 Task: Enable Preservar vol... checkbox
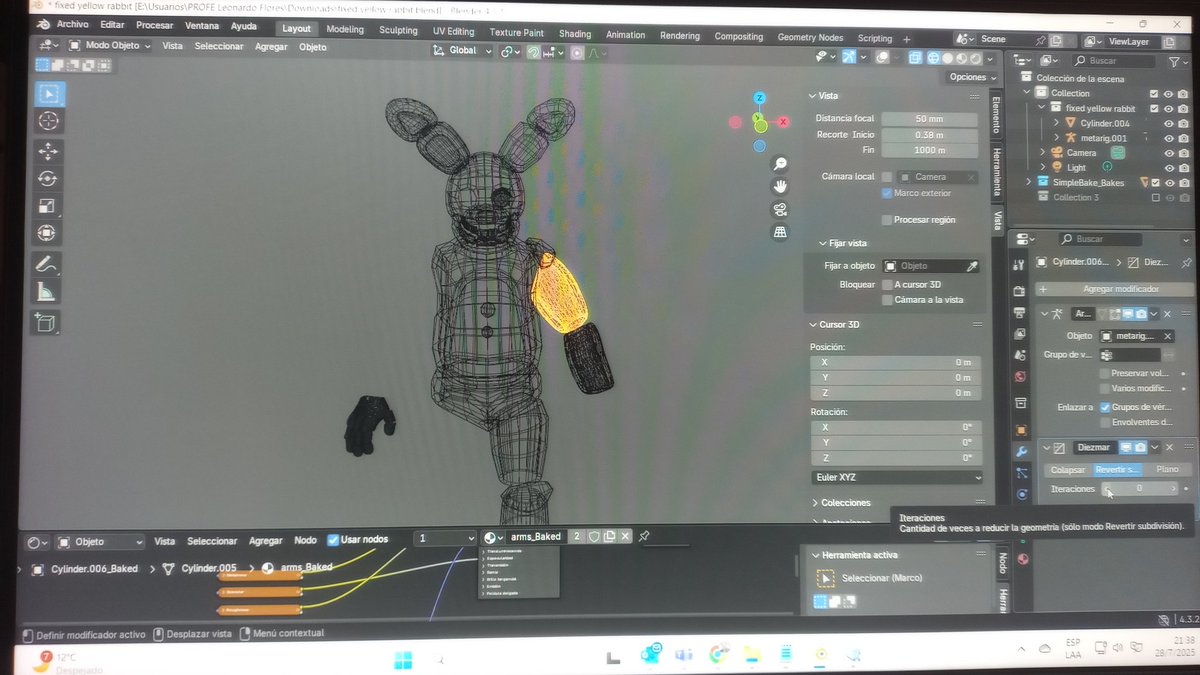click(x=1105, y=373)
